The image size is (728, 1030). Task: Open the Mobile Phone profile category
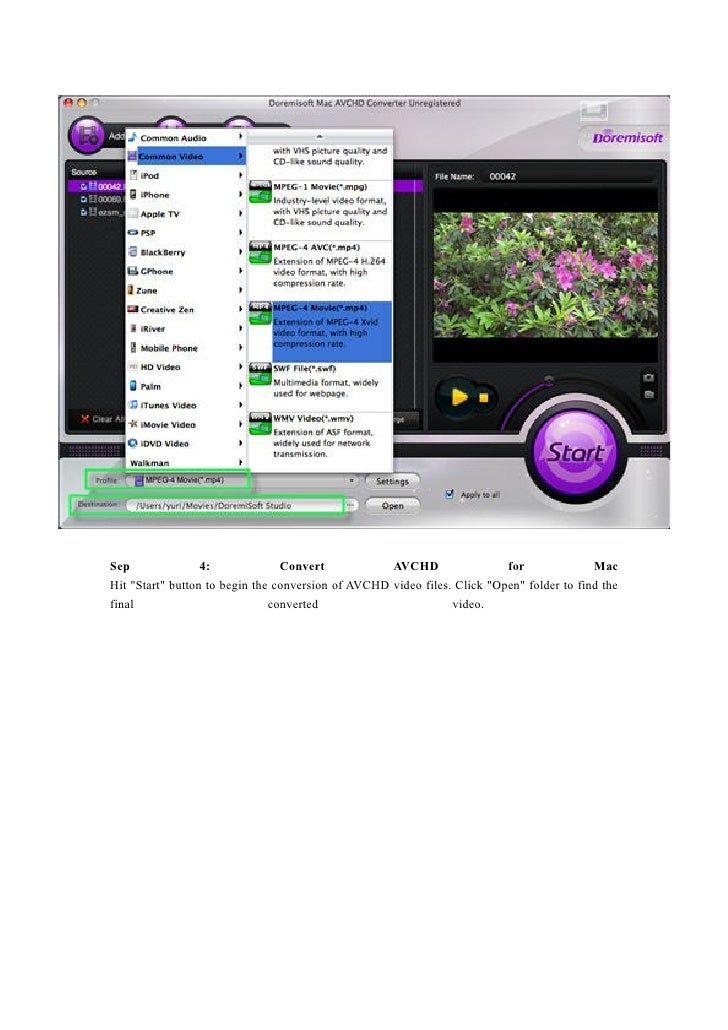pyautogui.click(x=186, y=347)
